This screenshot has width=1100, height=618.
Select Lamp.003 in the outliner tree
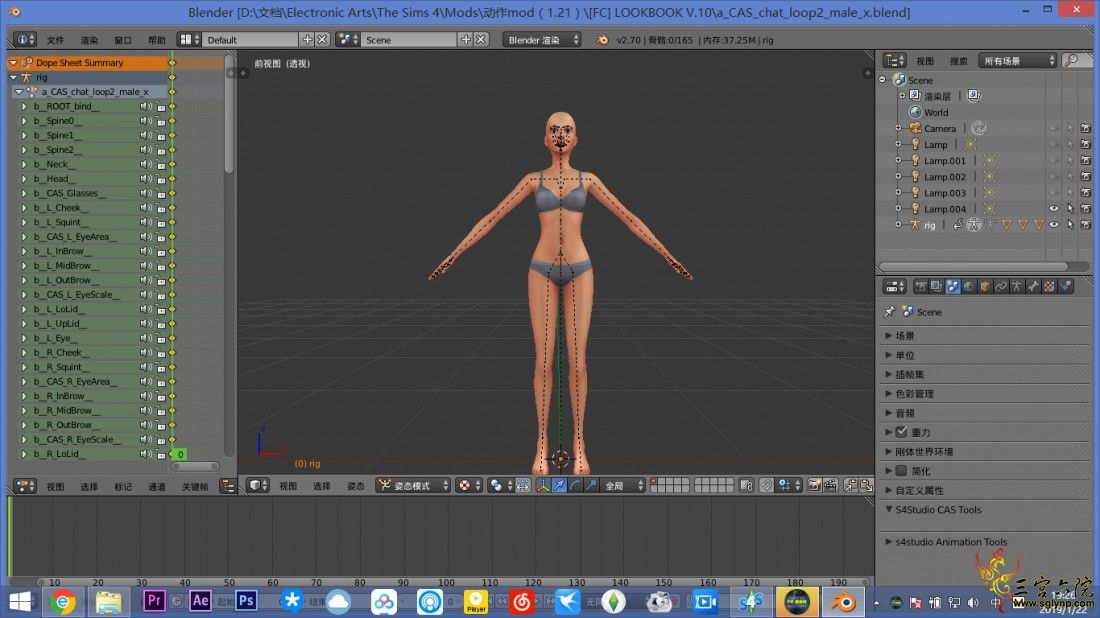(944, 193)
